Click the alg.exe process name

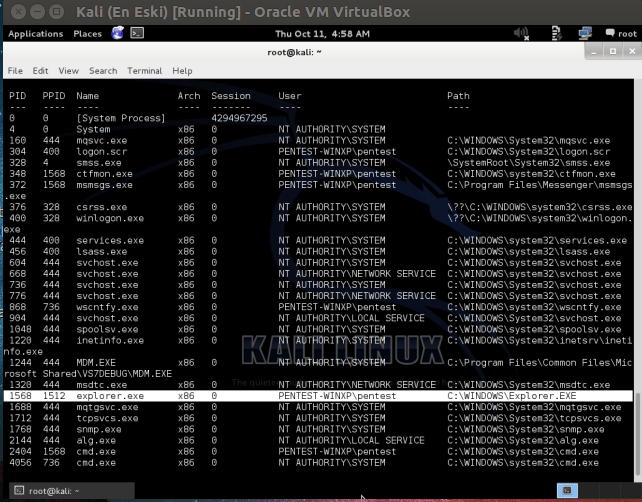[96, 440]
